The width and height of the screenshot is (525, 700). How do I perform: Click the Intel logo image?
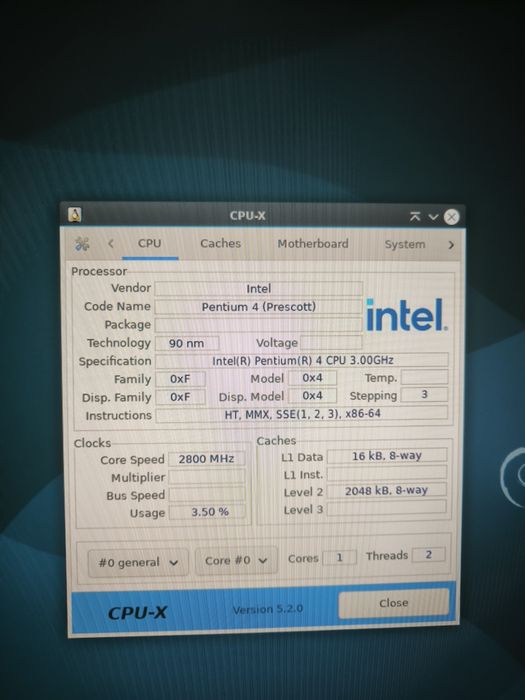pyautogui.click(x=406, y=315)
